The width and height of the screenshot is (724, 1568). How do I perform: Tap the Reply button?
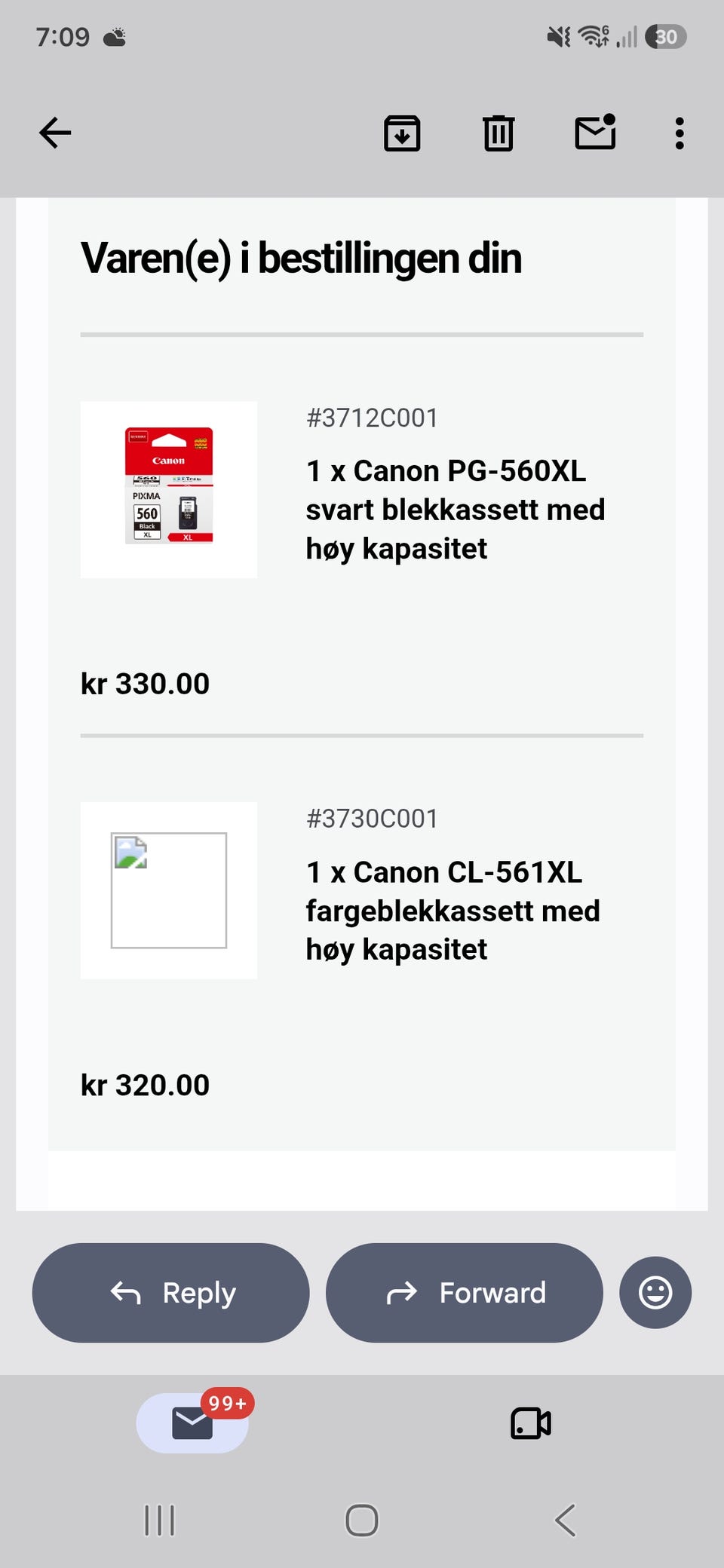point(171,1292)
